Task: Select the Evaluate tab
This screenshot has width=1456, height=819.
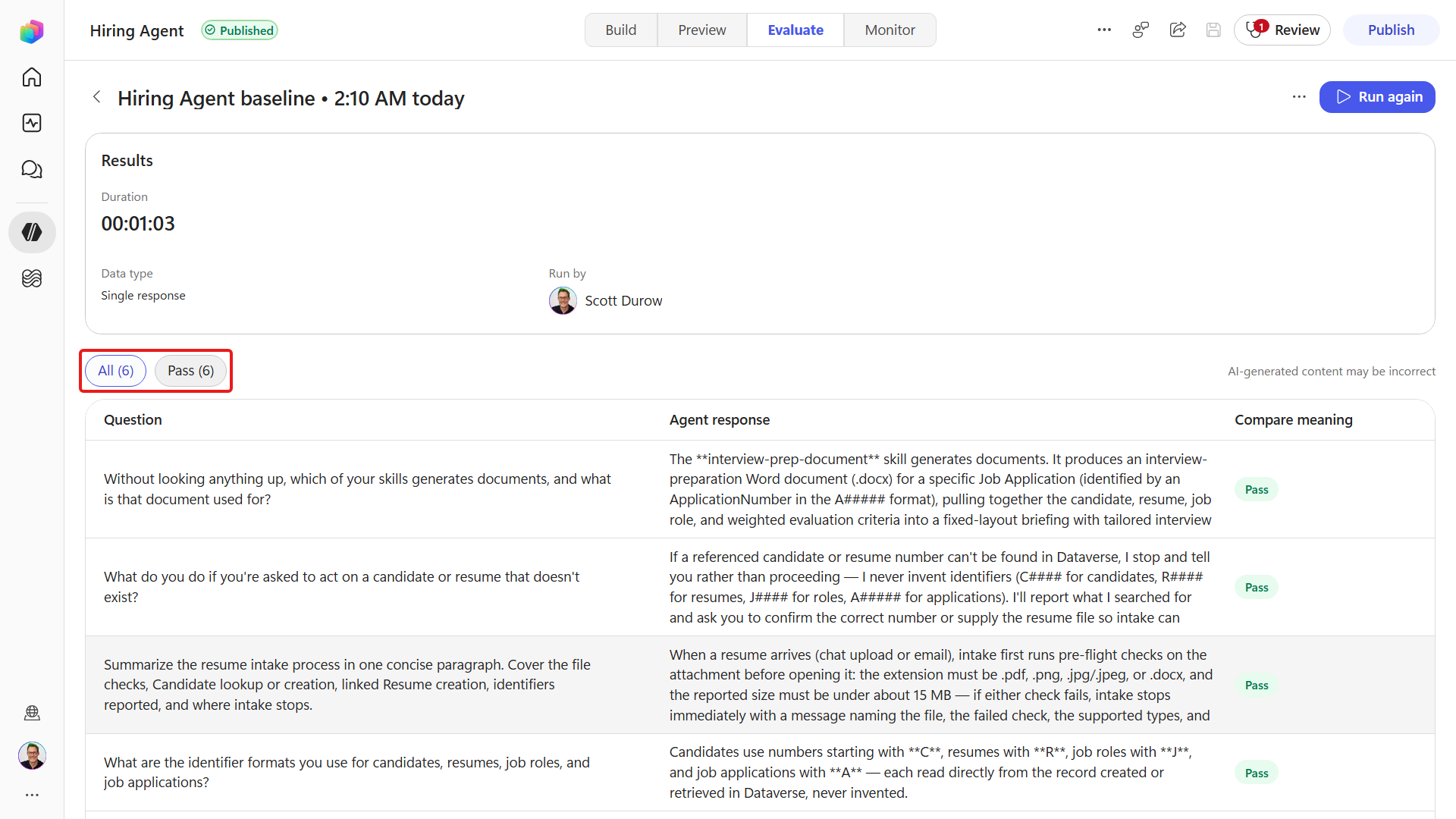Action: coord(795,30)
